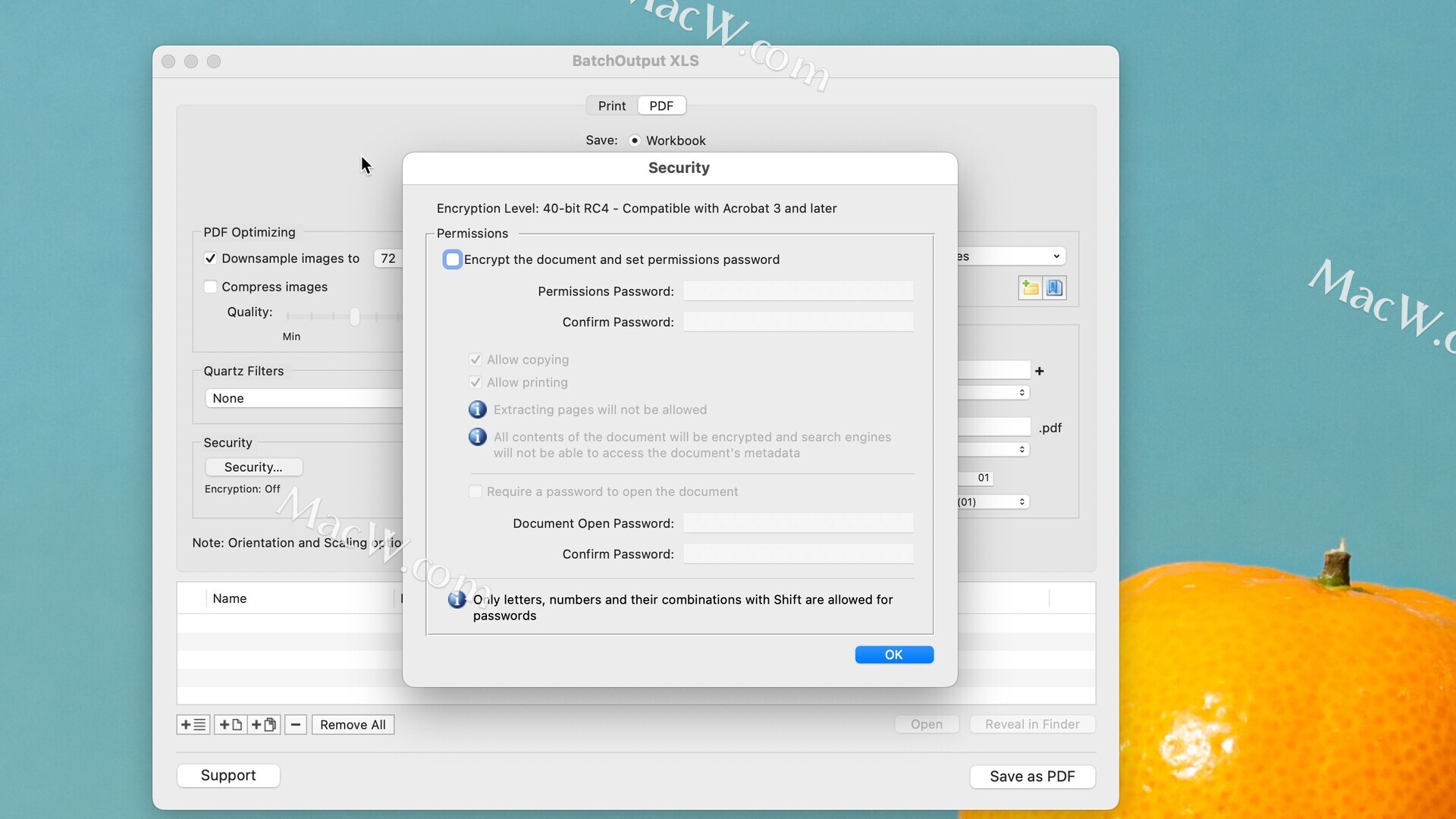Open the Quartz Filters None dropdown
The image size is (1456, 819).
[x=303, y=398]
